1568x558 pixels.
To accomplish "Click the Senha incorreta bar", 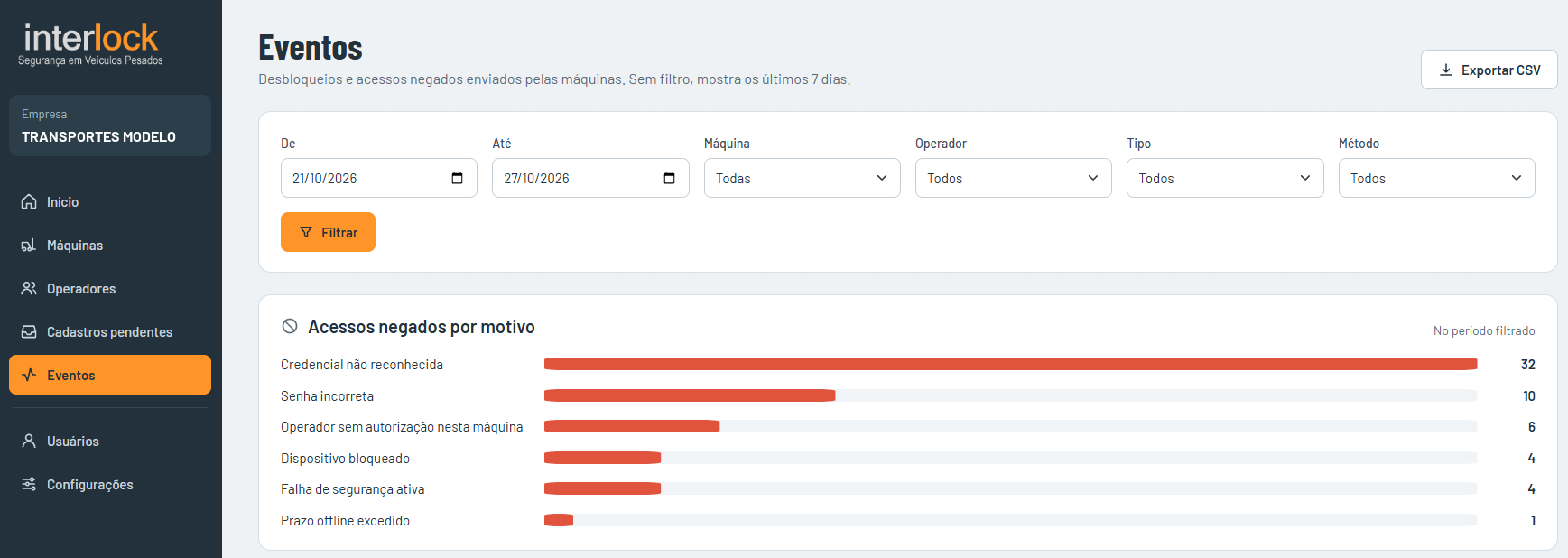I will tap(690, 395).
